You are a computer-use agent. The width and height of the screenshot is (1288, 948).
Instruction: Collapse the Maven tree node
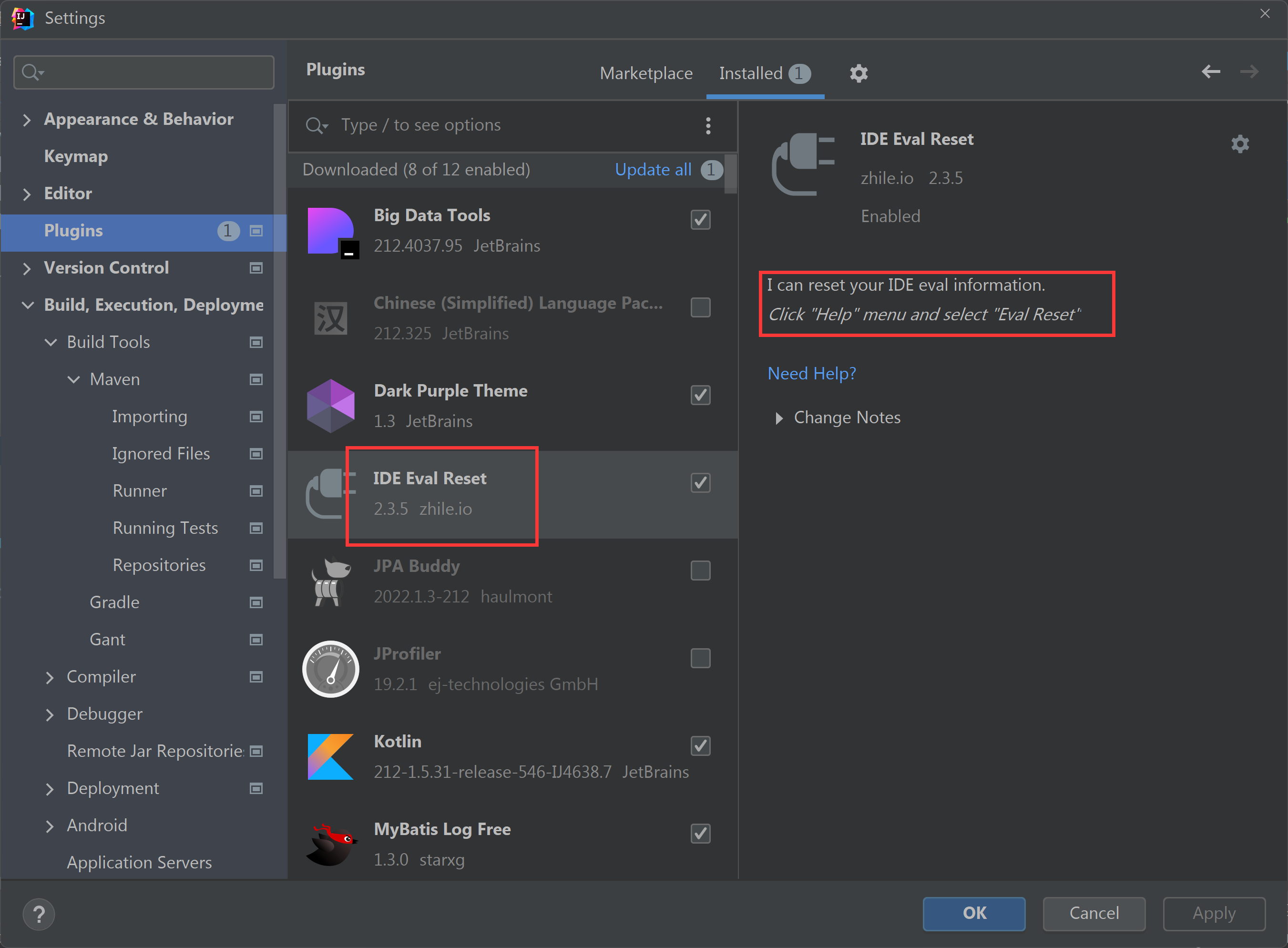pos(73,379)
